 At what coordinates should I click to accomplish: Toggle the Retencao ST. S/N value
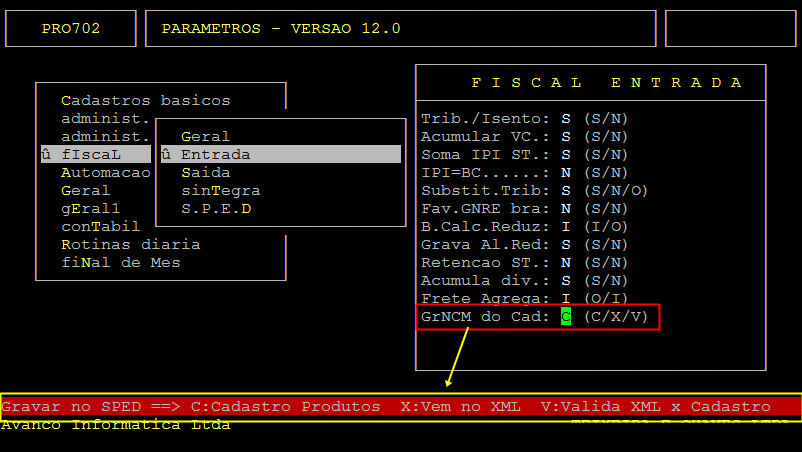[x=566, y=262]
